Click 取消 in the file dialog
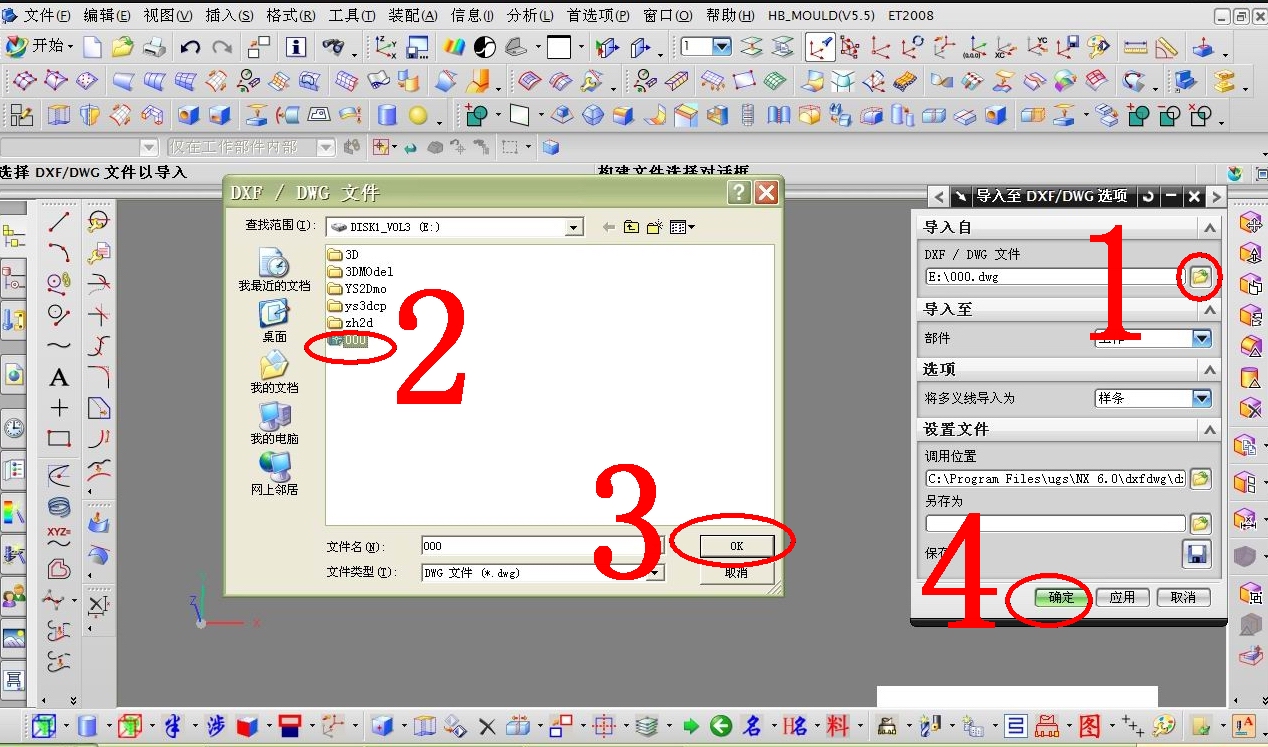The height and width of the screenshot is (747, 1268). [x=736, y=573]
